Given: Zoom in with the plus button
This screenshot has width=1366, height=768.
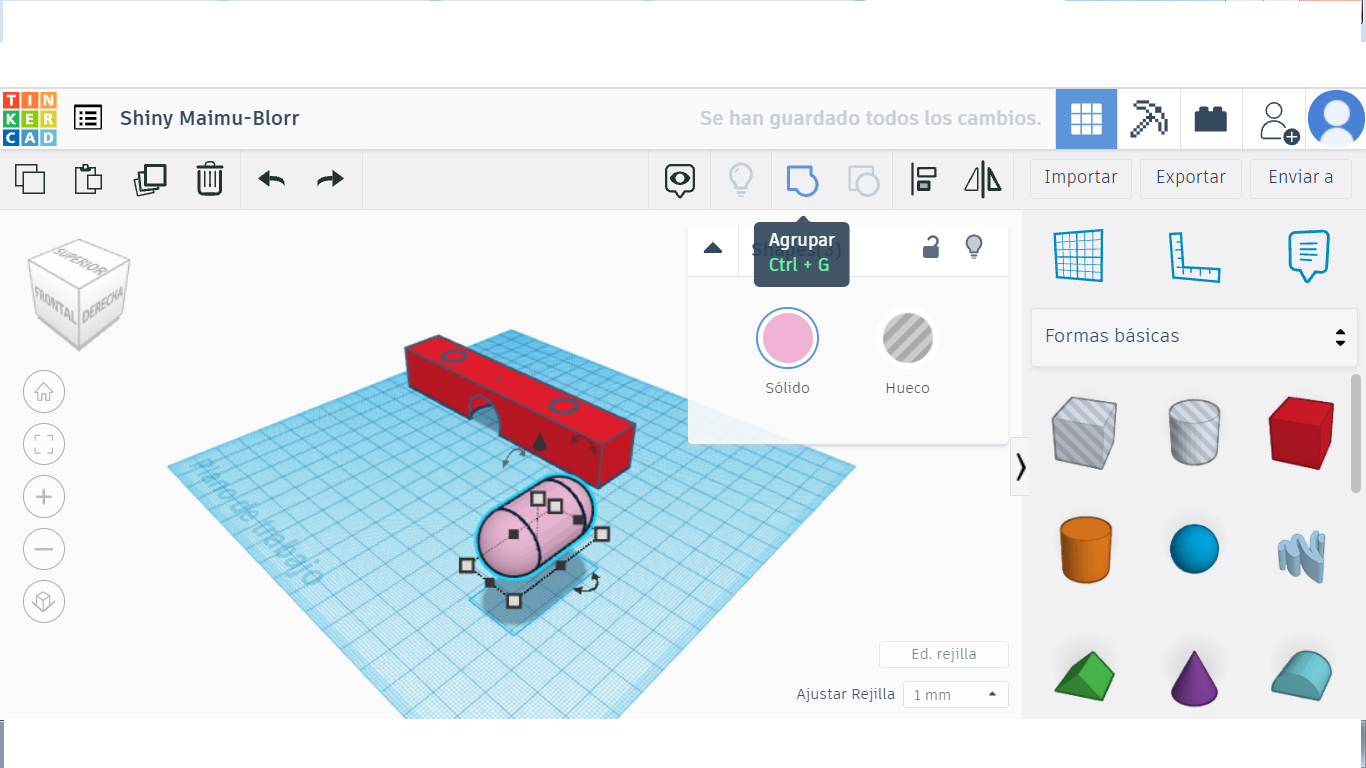Looking at the screenshot, I should (44, 497).
